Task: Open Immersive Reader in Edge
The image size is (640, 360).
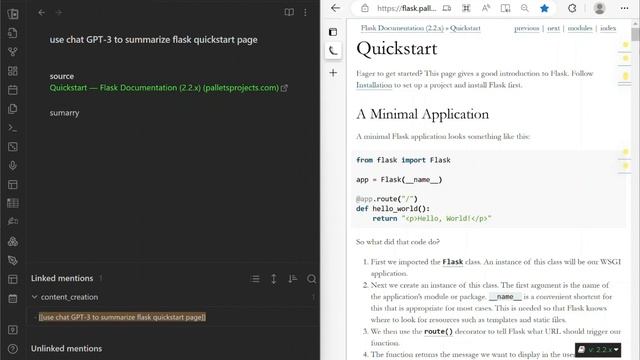Action: point(505,8)
